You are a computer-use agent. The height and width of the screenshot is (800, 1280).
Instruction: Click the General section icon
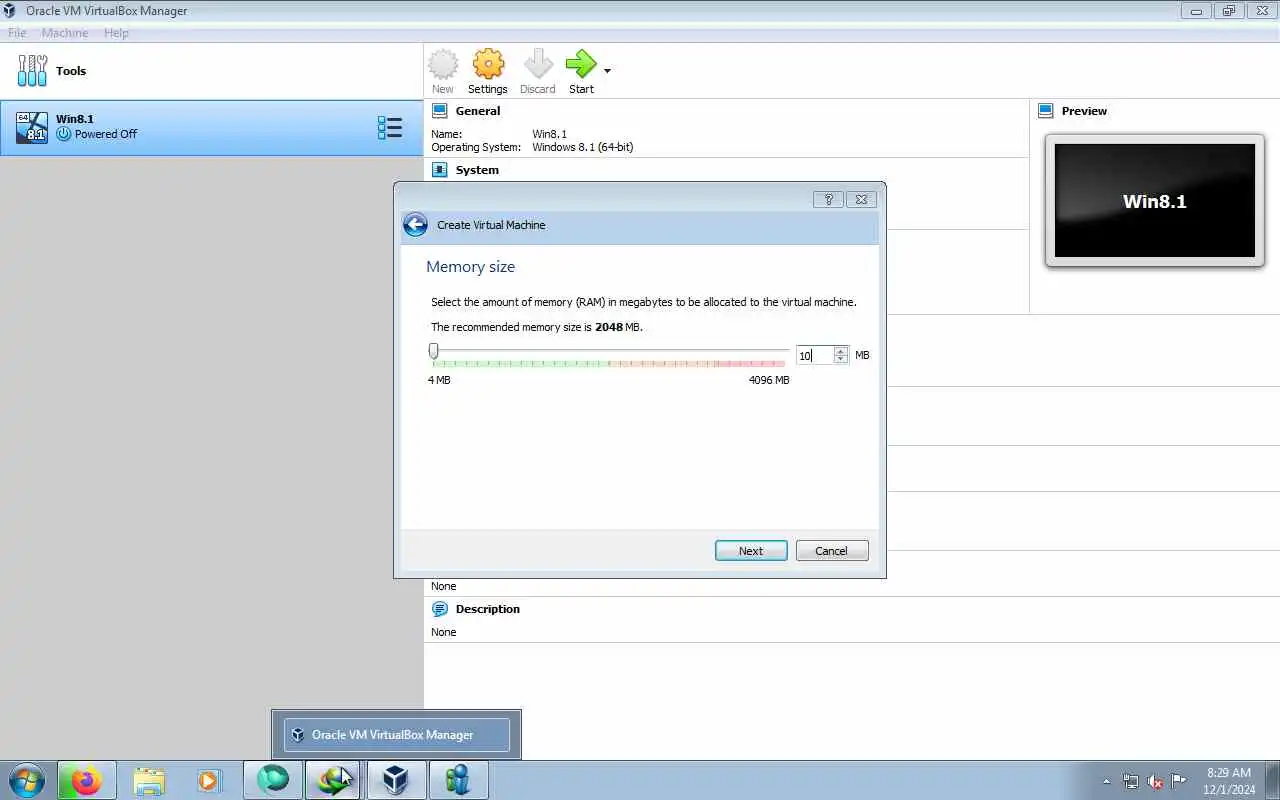(x=440, y=111)
